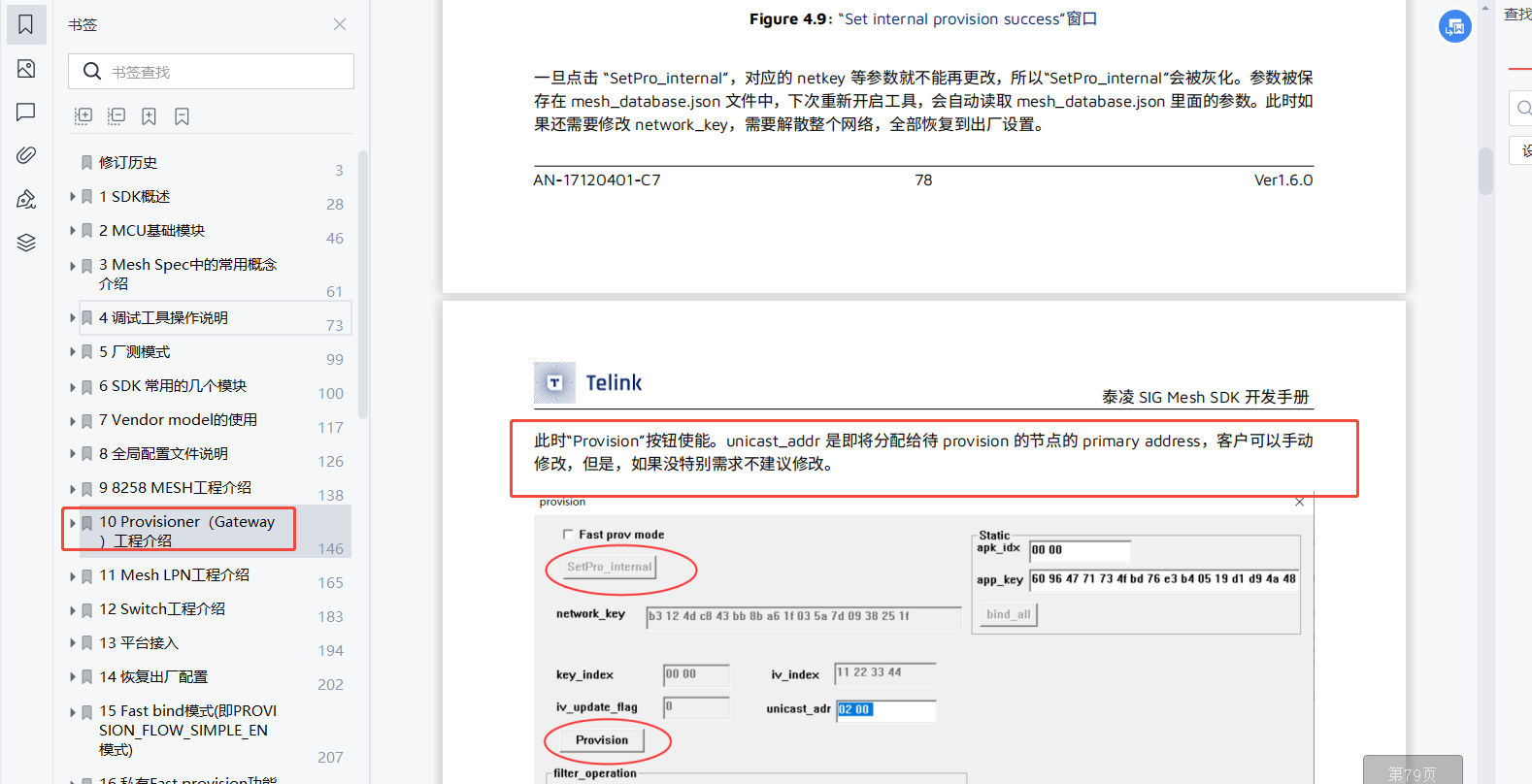
Task: Expand 11 Mesh LPN工程介绍 bookmark
Action: coord(73,575)
